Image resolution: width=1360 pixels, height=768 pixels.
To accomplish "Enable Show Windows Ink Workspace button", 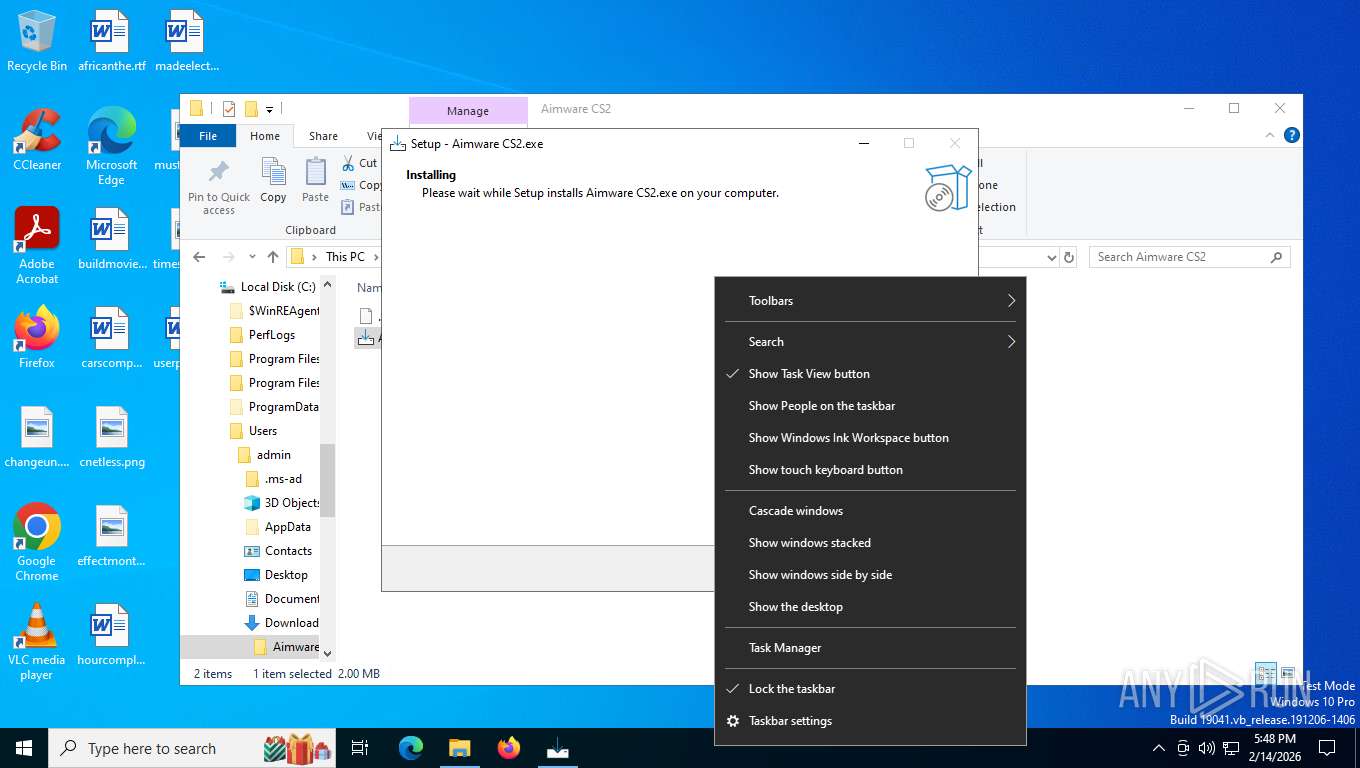I will (870, 438).
